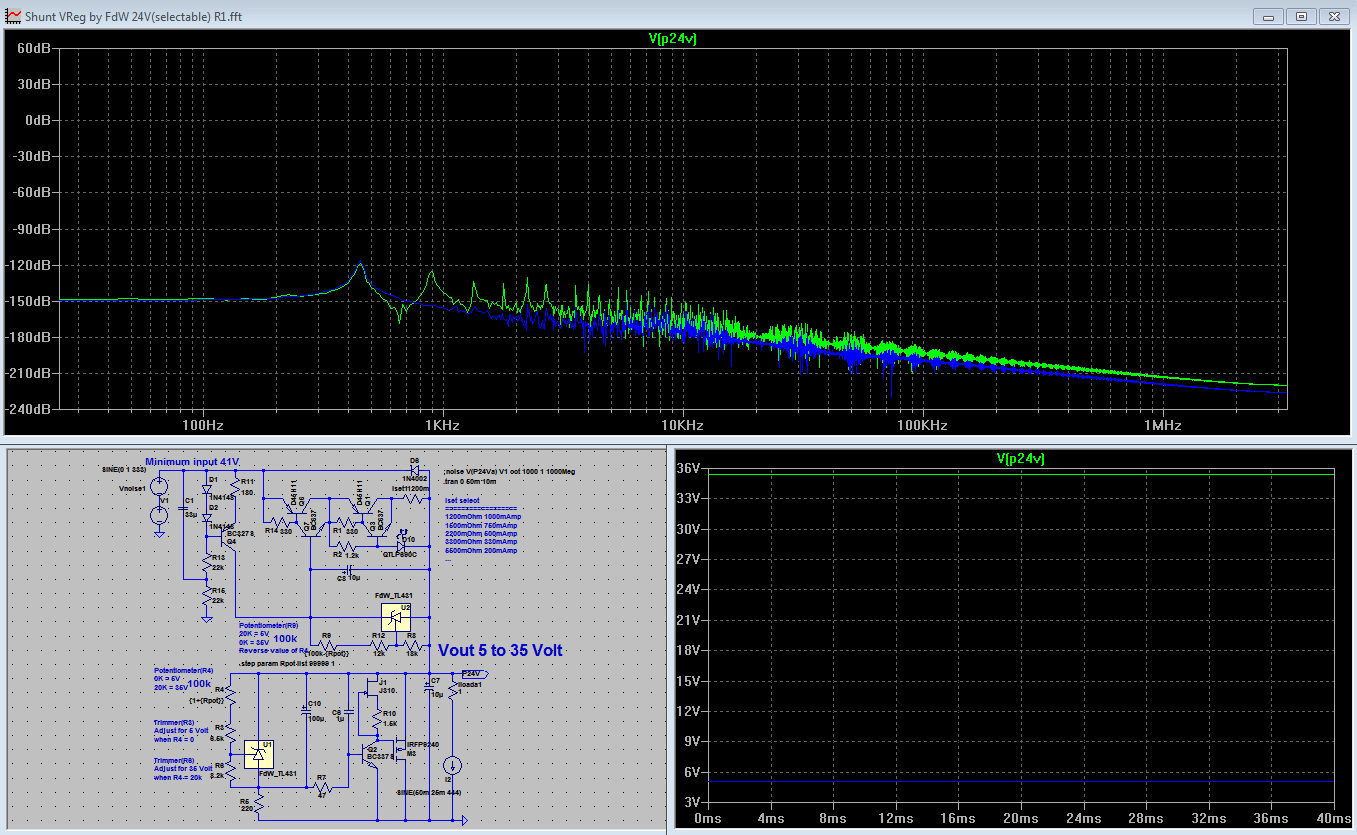Select capacitor C1 33µ in schematic
Viewport: 1357px width, 835px height.
[183, 508]
